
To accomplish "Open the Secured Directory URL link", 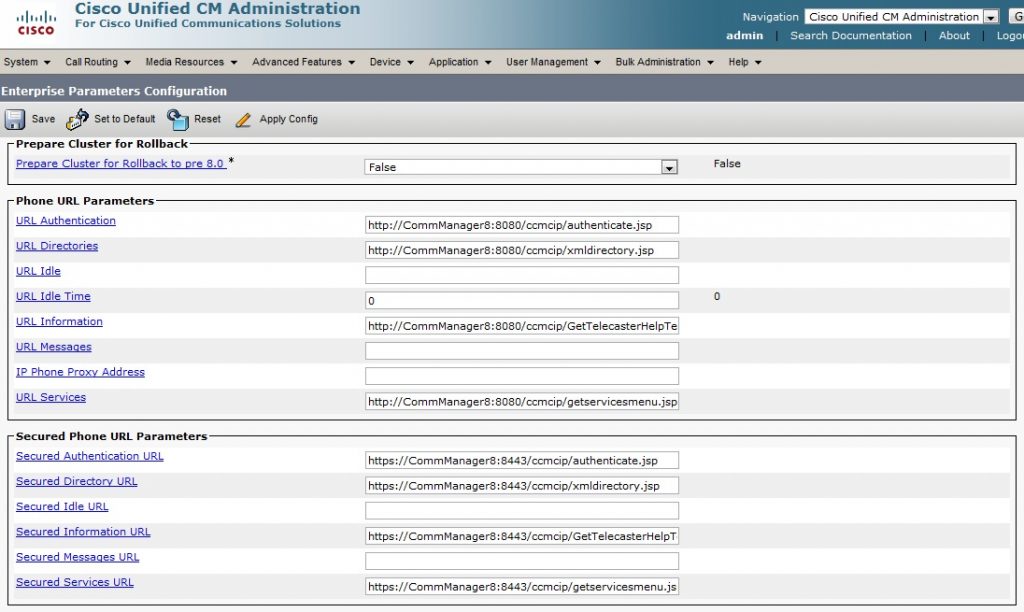I will tap(76, 481).
